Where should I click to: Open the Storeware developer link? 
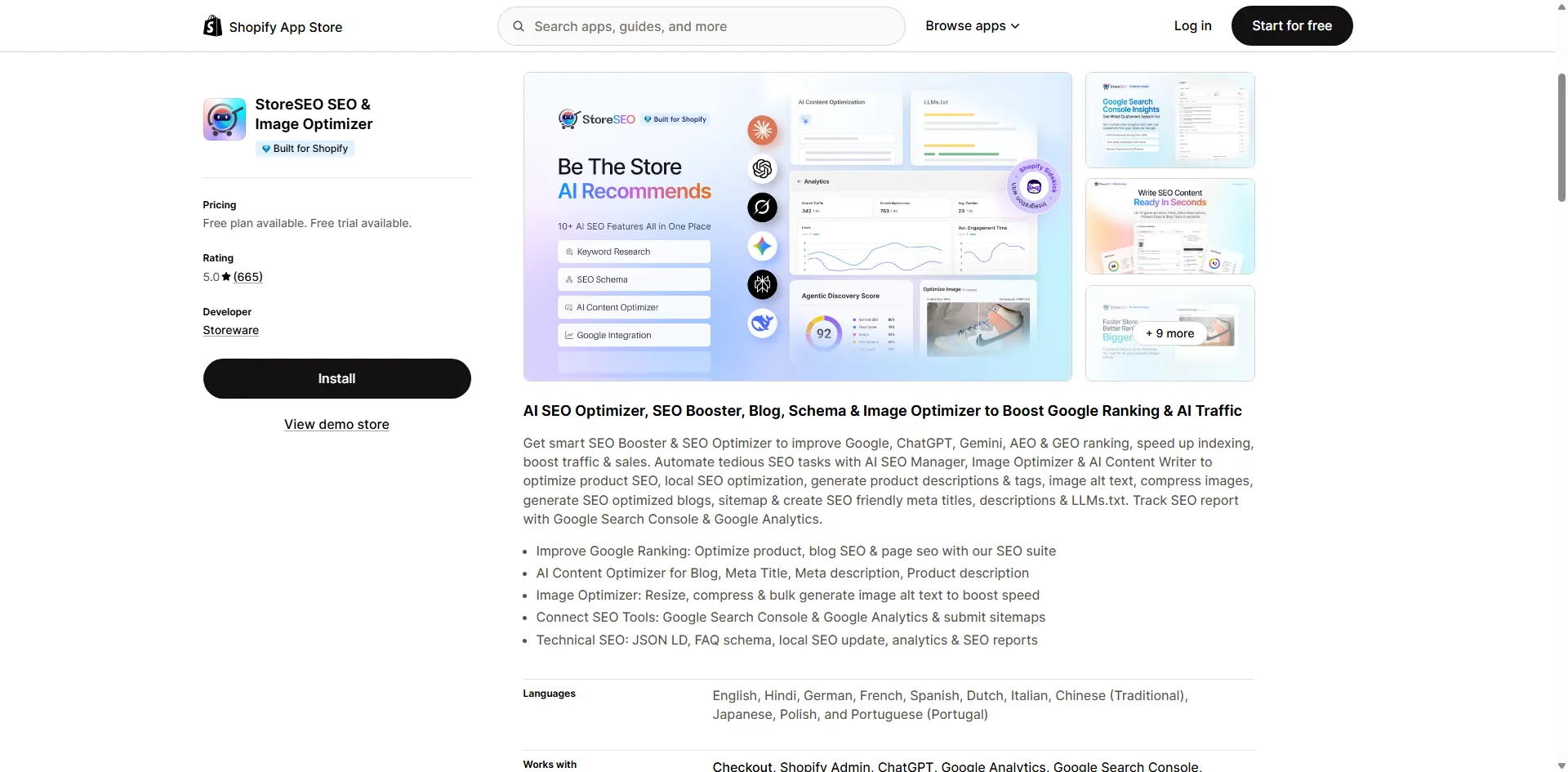(x=231, y=330)
